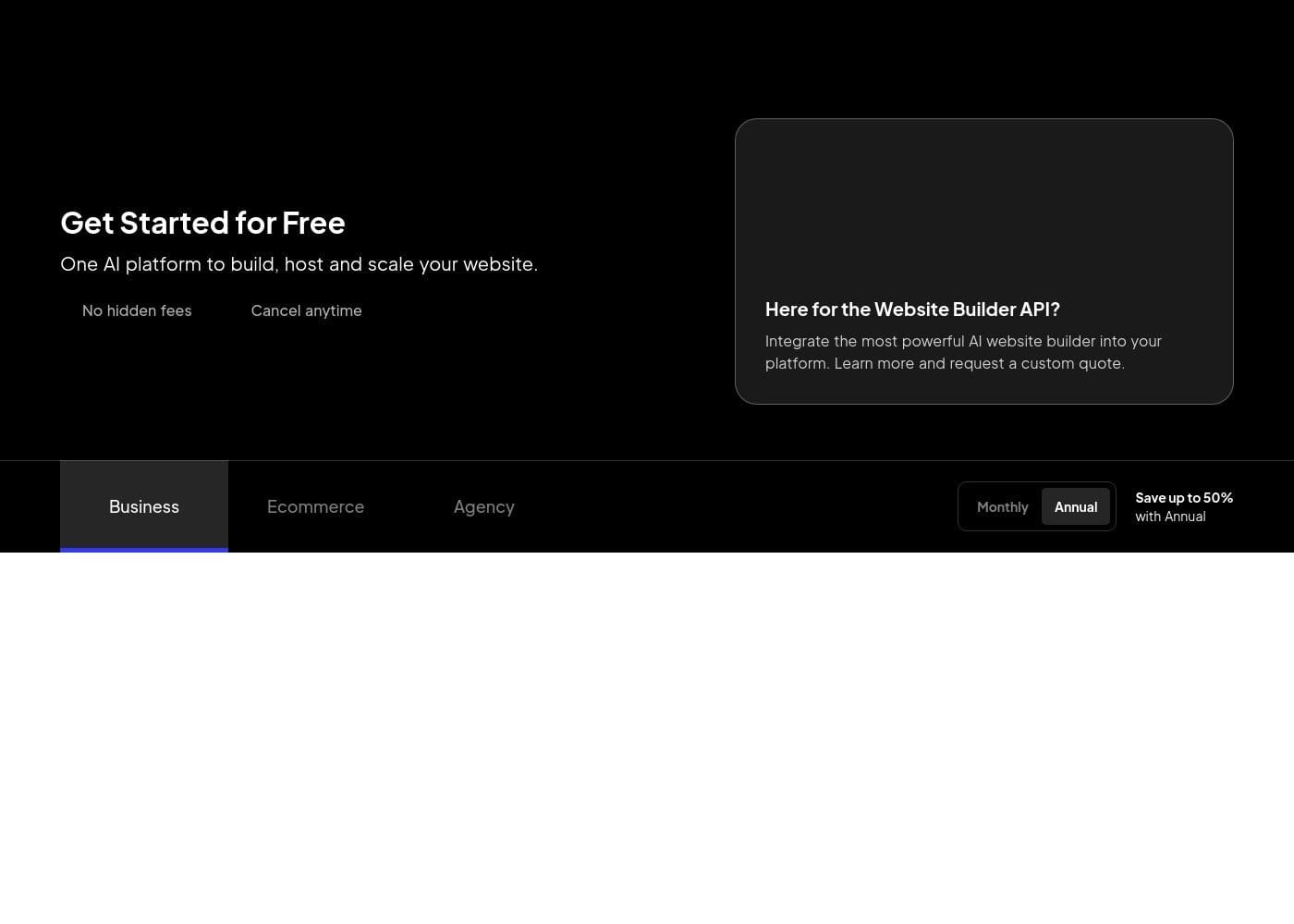Click the 'with Annual' text
This screenshot has width=1294, height=924.
click(1170, 517)
